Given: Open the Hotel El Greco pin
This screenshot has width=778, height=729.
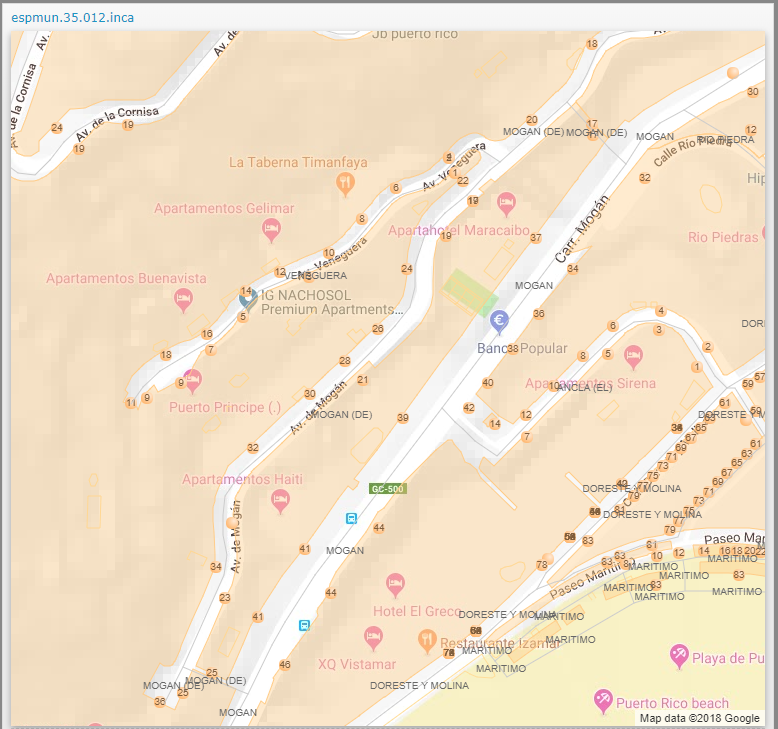Looking at the screenshot, I should coord(396,584).
